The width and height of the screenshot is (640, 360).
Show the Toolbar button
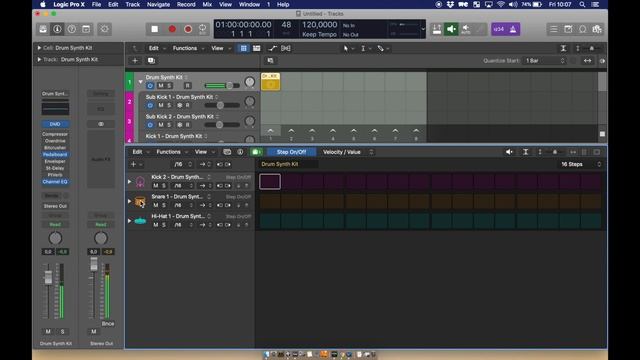coord(86,29)
